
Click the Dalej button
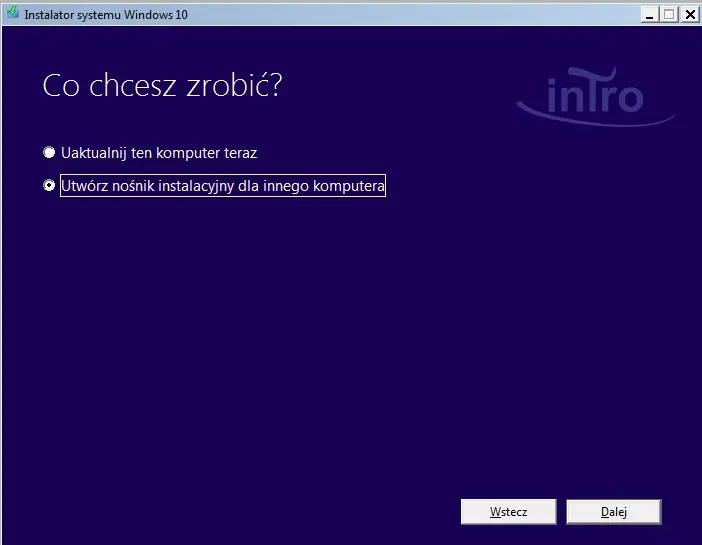(613, 511)
